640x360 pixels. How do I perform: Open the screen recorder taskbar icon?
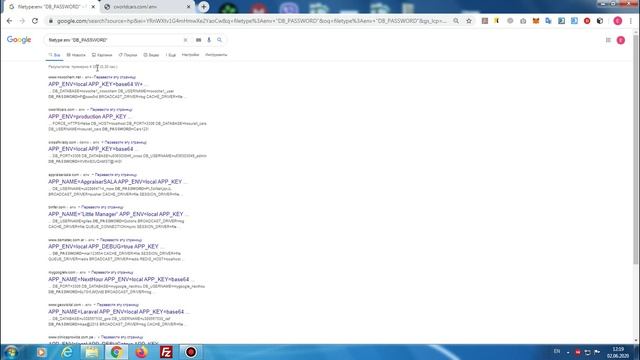191,352
